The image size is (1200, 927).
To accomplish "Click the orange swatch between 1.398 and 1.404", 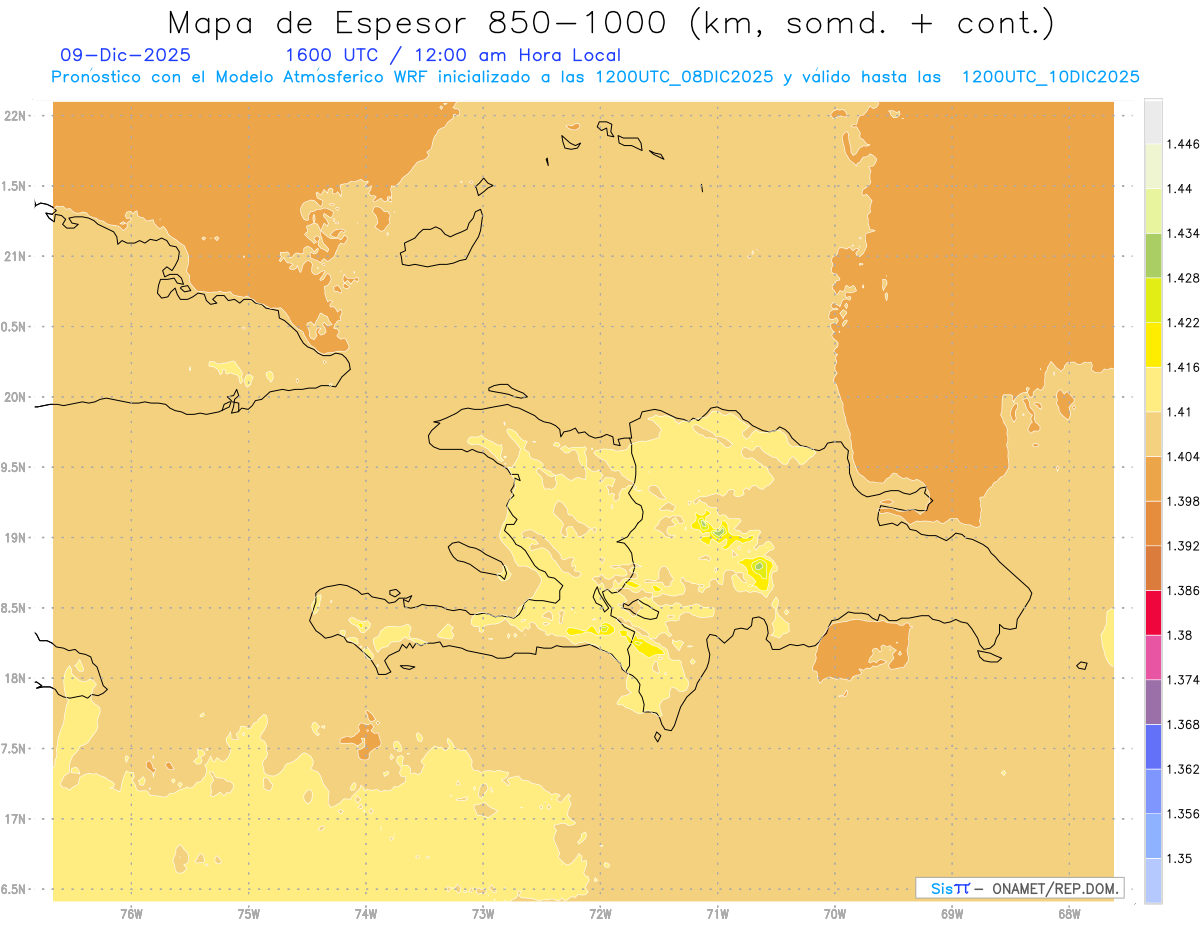I will [x=1153, y=478].
